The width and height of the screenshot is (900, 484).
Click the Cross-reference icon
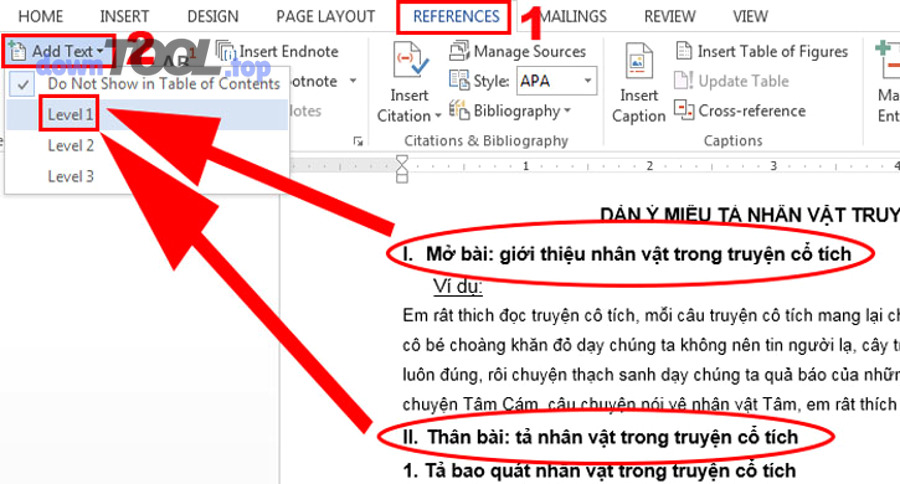click(684, 109)
